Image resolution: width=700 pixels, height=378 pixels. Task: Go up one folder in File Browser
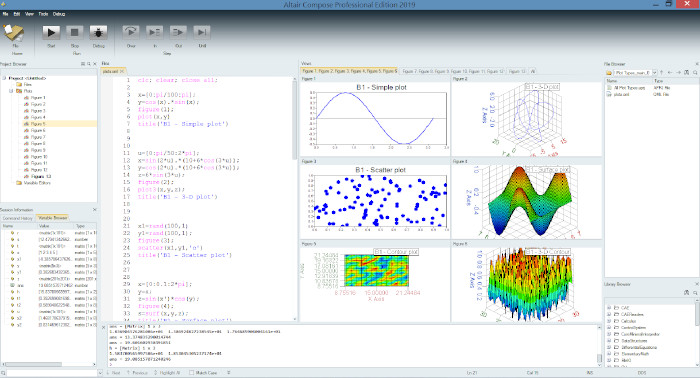(662, 72)
